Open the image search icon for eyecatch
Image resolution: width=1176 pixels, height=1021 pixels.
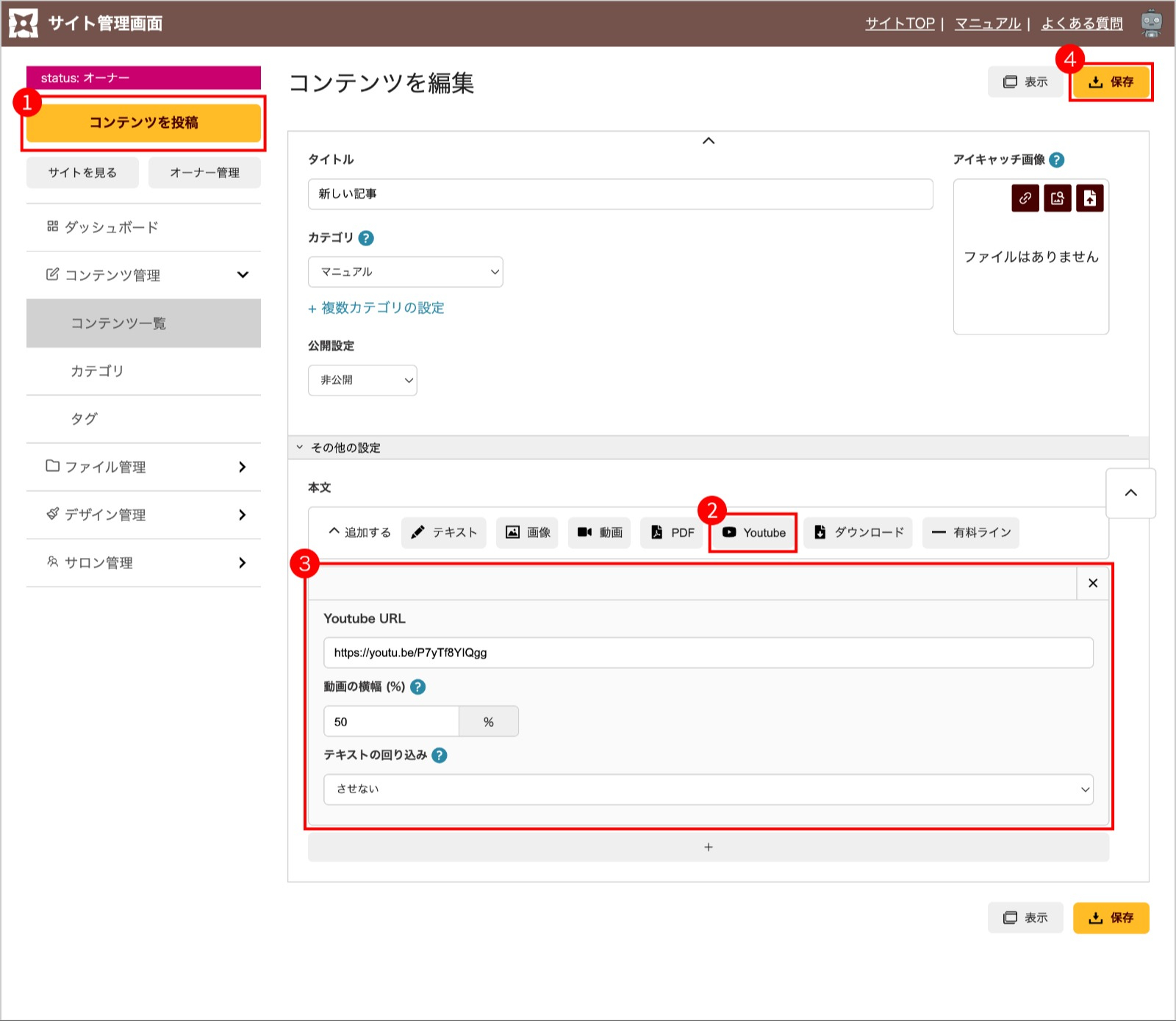pyautogui.click(x=1057, y=198)
